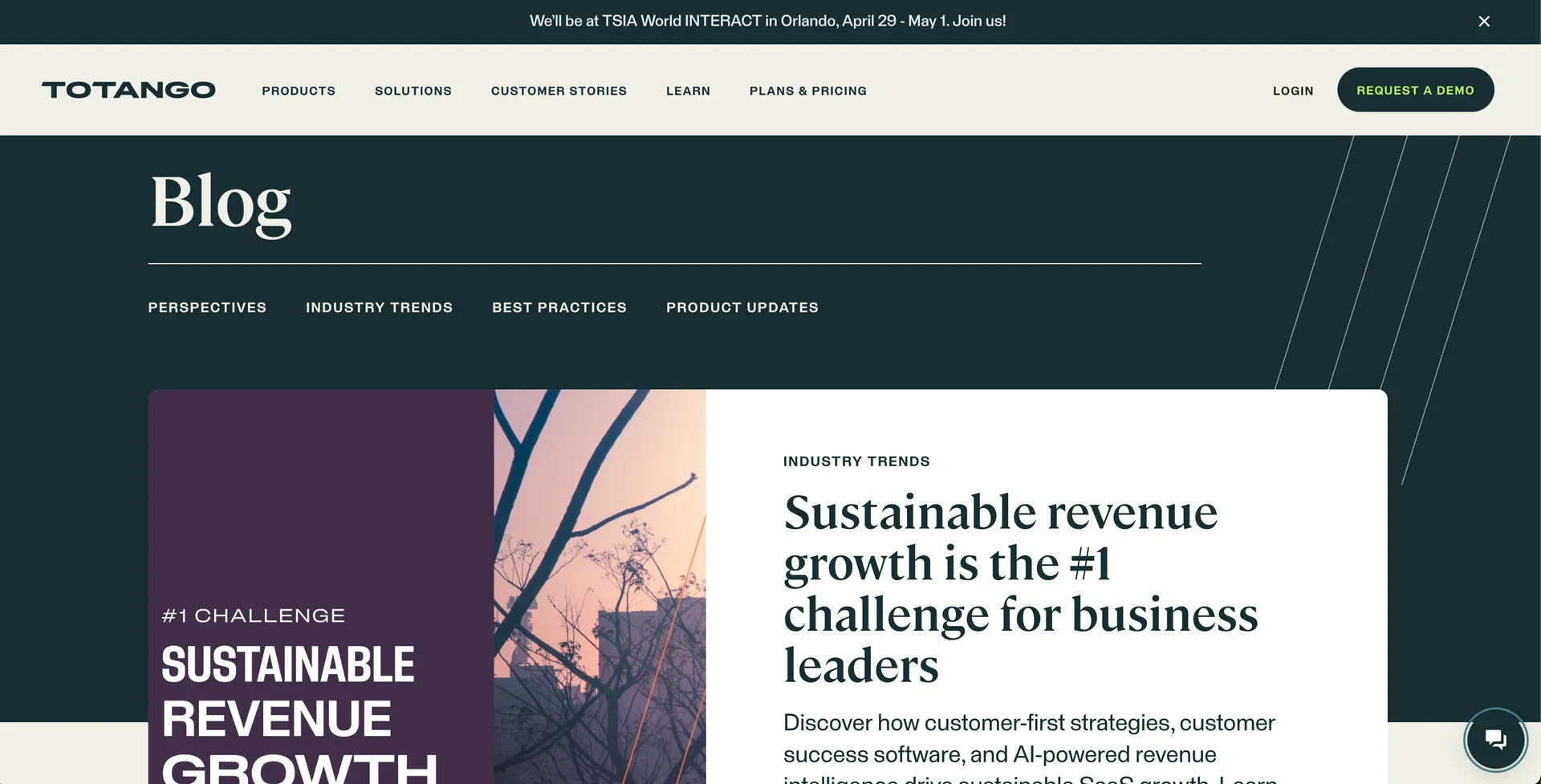1541x784 pixels.
Task: Switch to the Product Updates blog filter
Action: coord(742,307)
